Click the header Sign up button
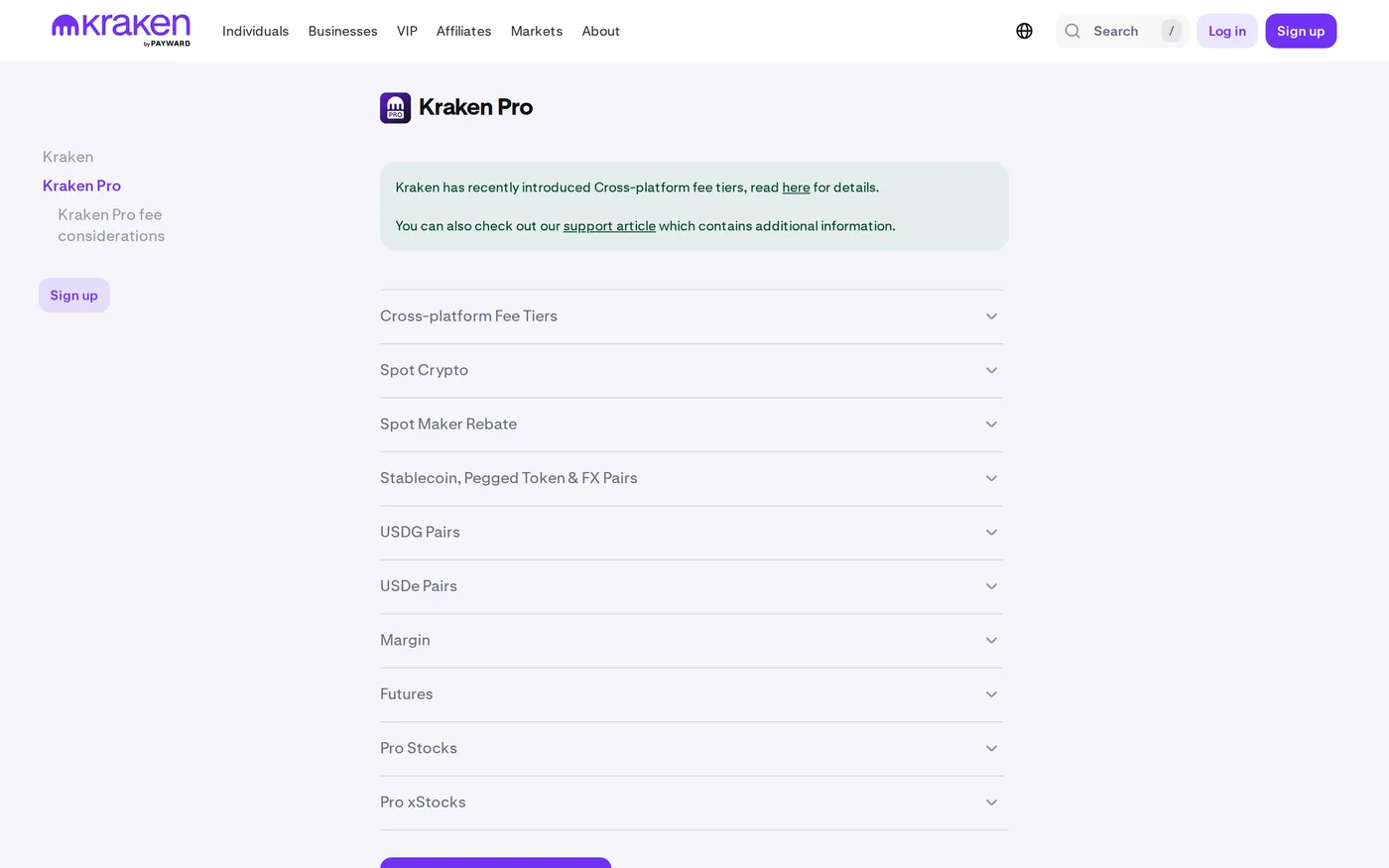This screenshot has width=1389, height=868. 1301,31
